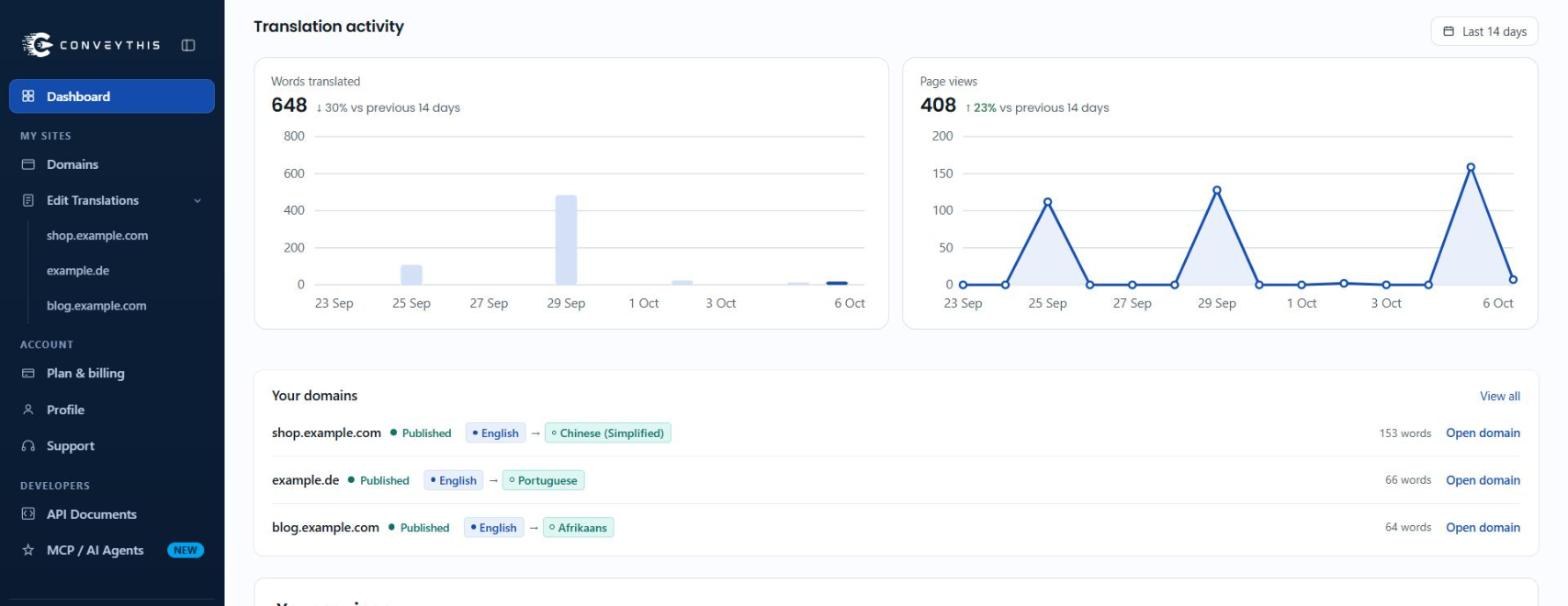Select example.de under Edit Translations
Screen dimensions: 1568x606
pos(78,270)
